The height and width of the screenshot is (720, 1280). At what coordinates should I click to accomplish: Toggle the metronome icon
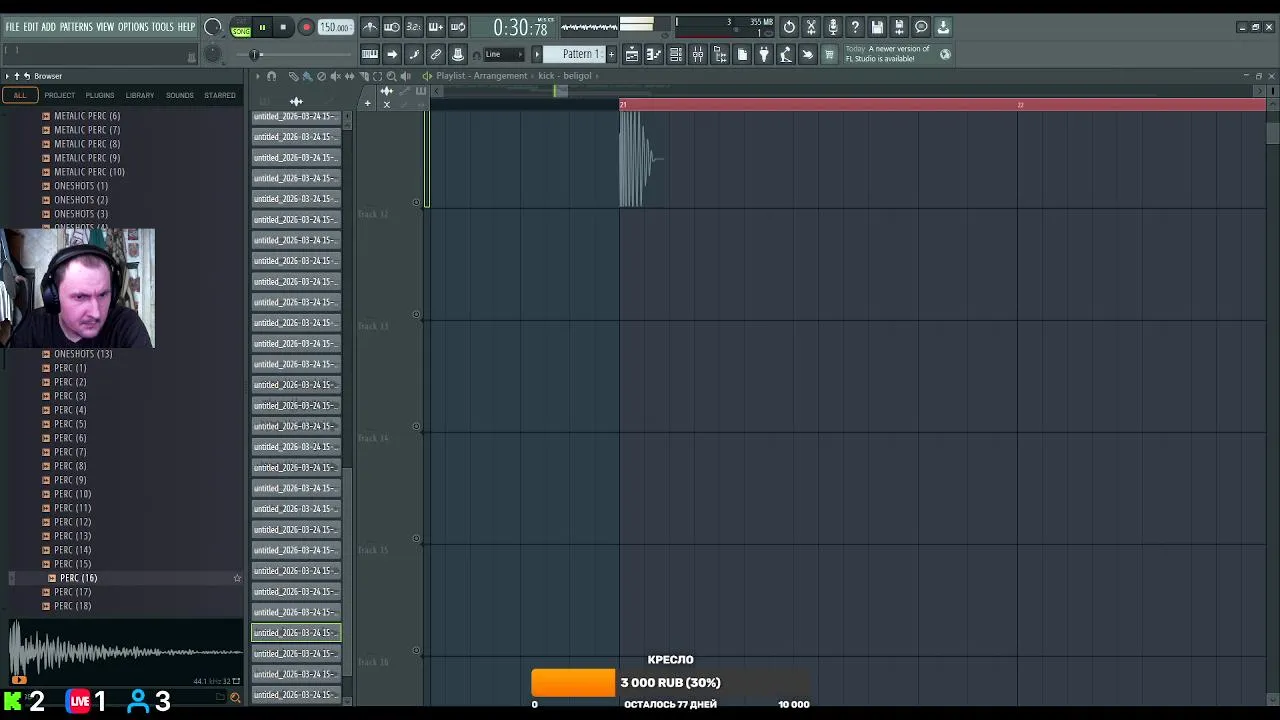point(370,27)
